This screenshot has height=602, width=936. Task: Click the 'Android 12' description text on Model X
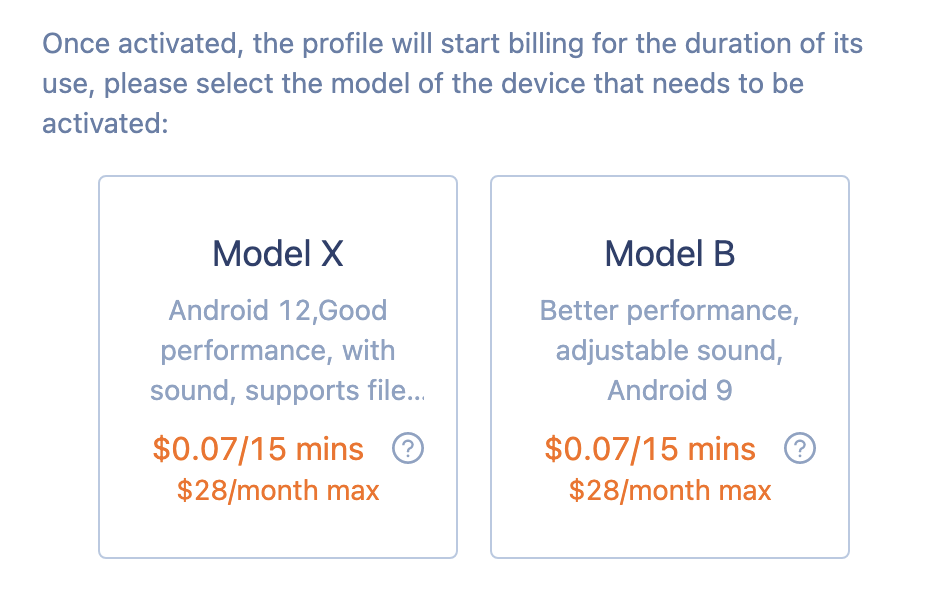[x=277, y=310]
